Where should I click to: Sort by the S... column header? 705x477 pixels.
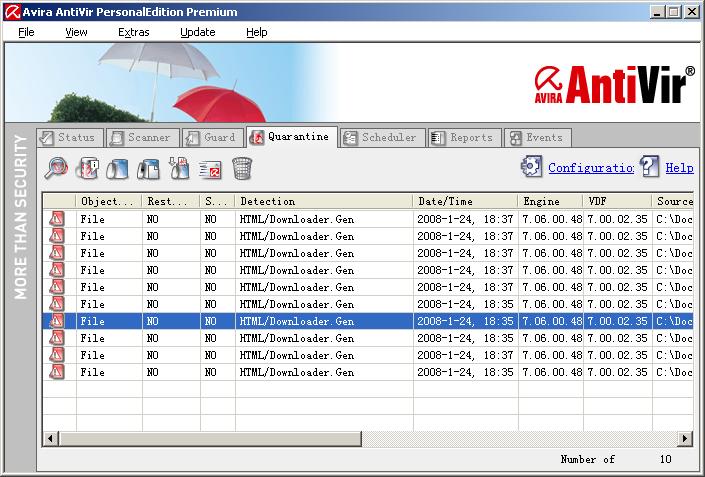point(218,201)
